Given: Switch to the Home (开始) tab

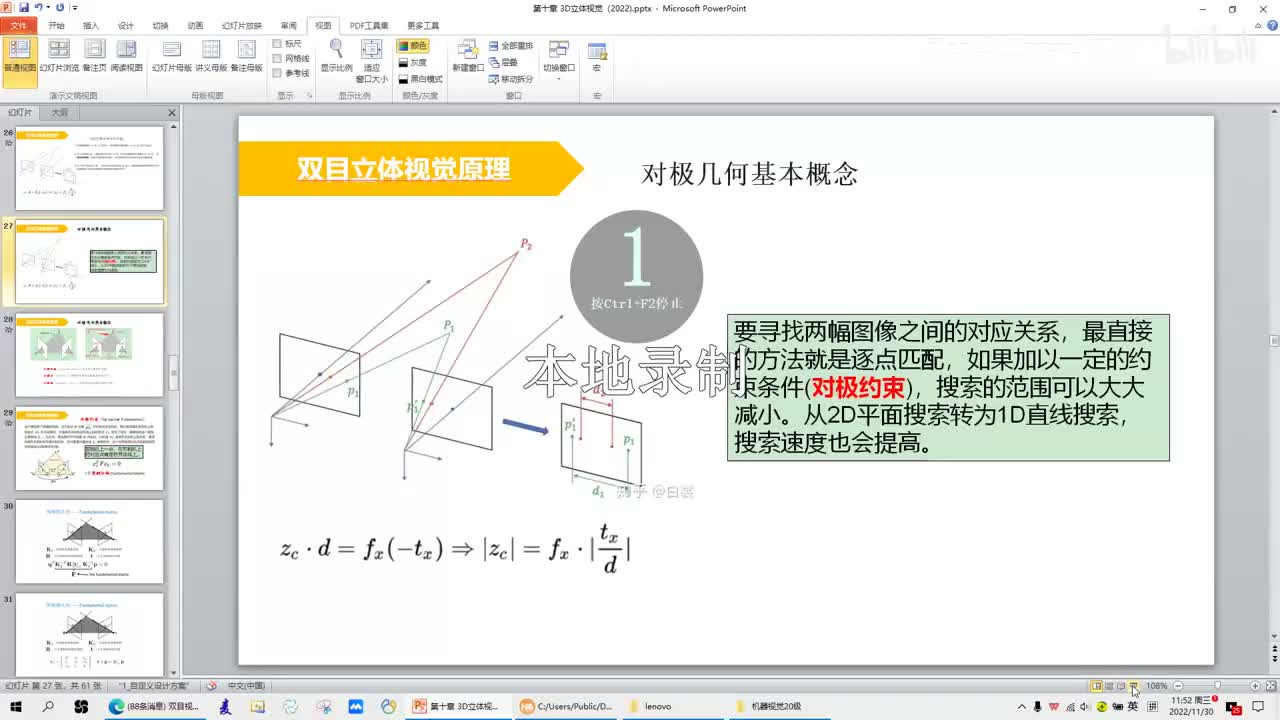Looking at the screenshot, I should 56,25.
